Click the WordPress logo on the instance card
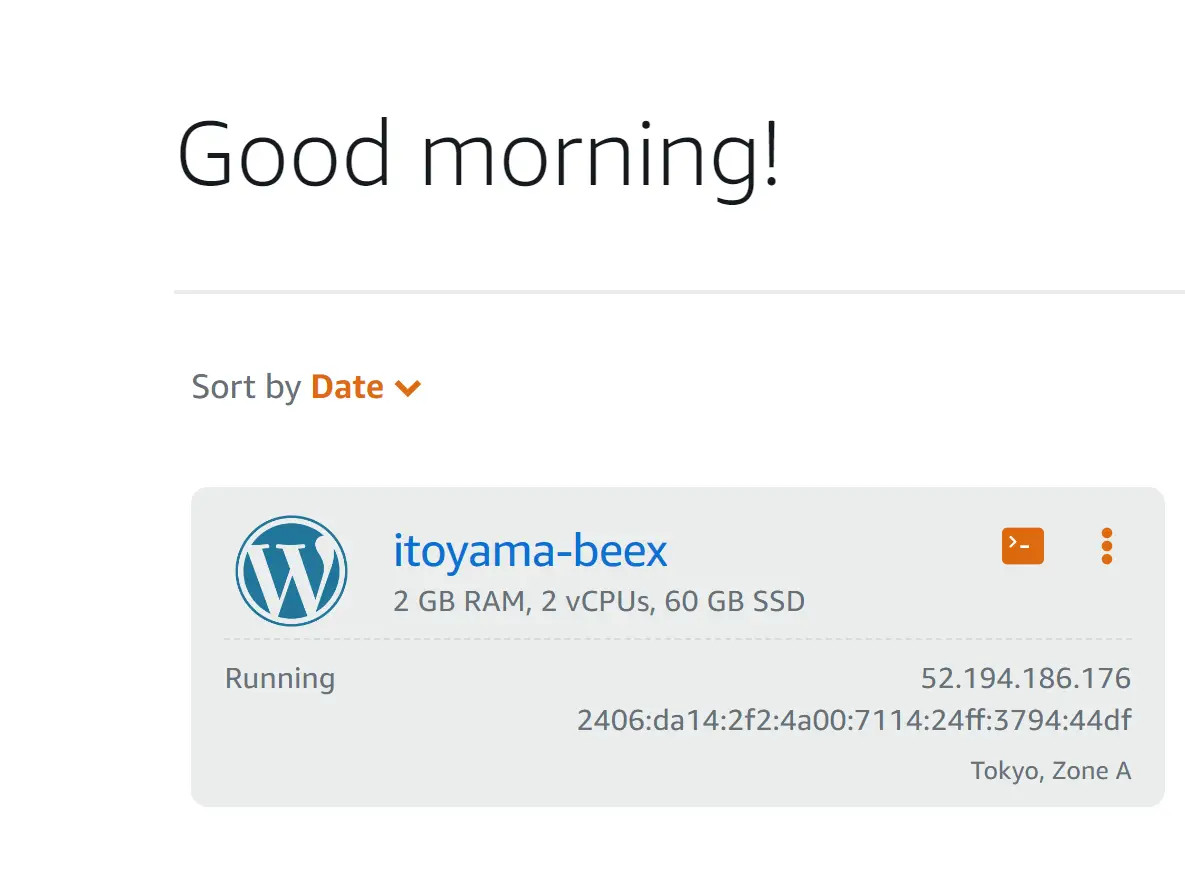This screenshot has width=1185, height=869. (291, 571)
